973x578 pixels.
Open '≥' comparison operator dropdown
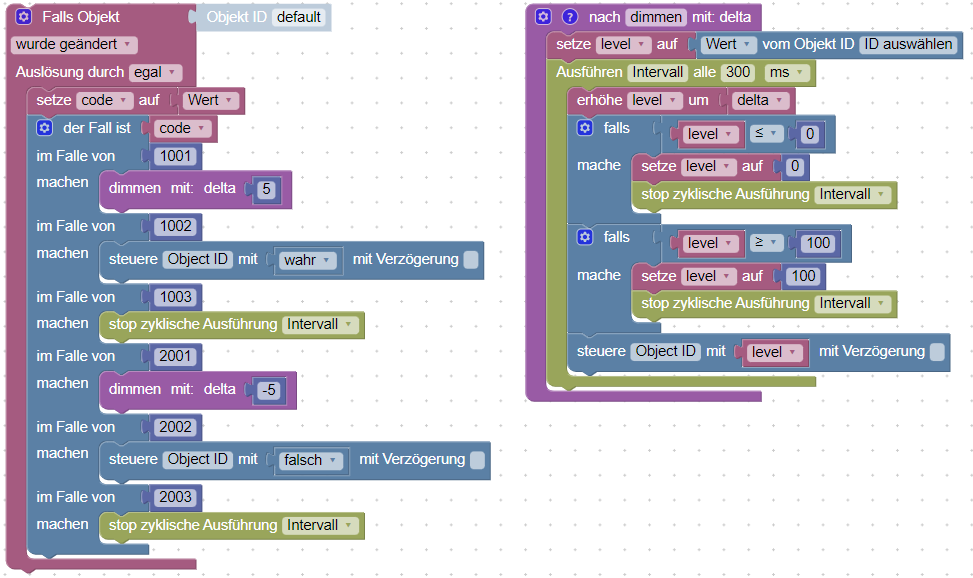click(766, 243)
